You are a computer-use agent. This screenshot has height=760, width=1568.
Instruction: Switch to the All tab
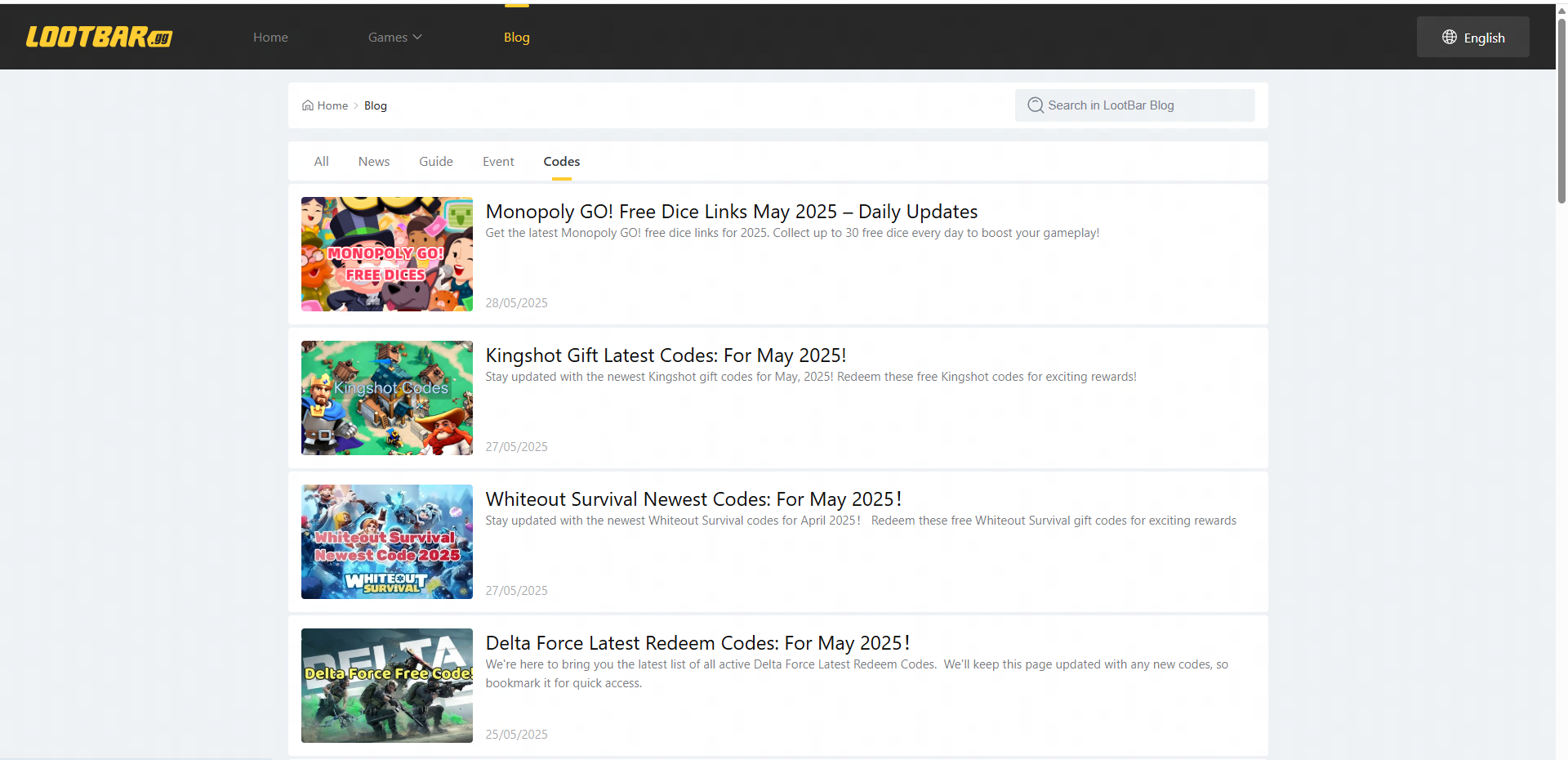pos(321,161)
